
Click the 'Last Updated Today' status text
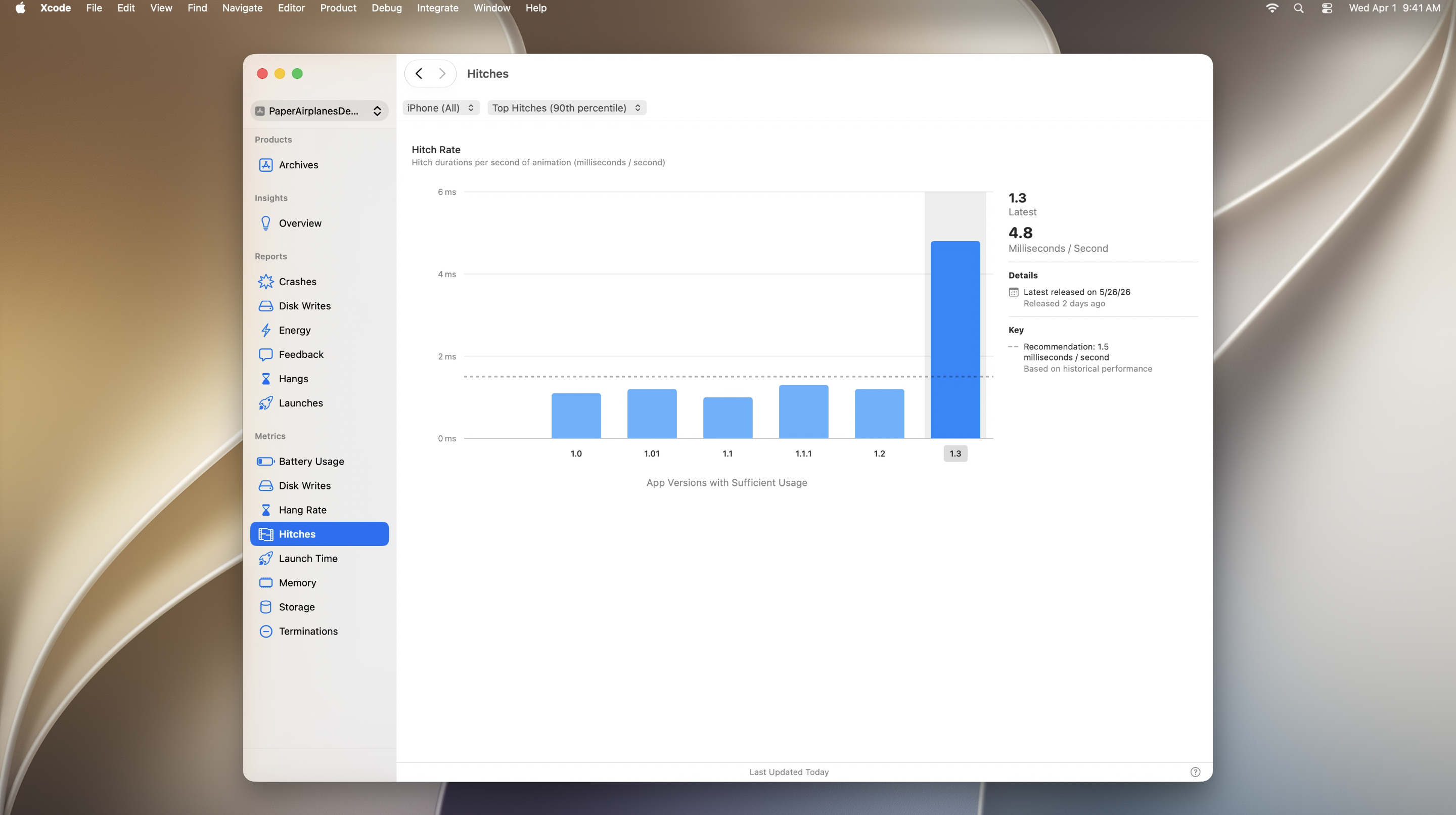789,772
